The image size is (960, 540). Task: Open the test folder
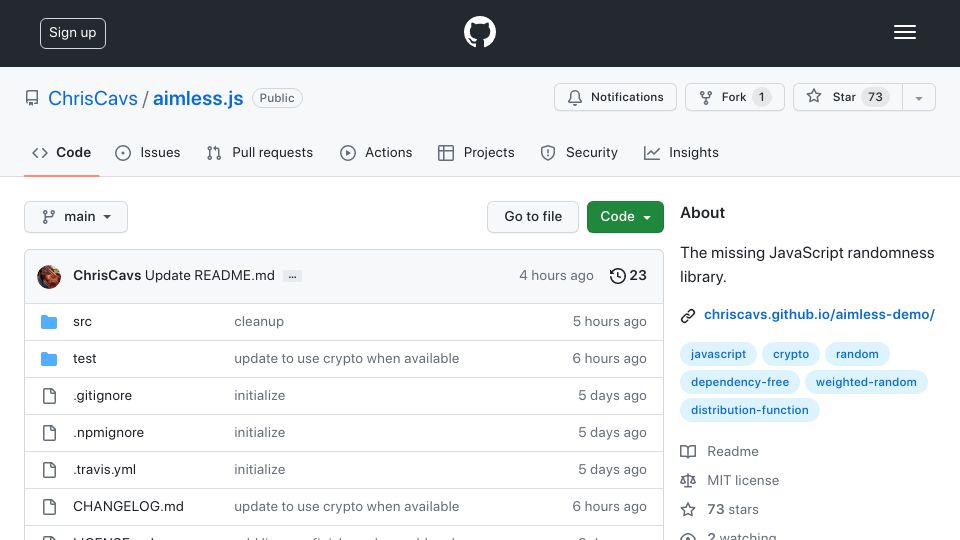(84, 359)
